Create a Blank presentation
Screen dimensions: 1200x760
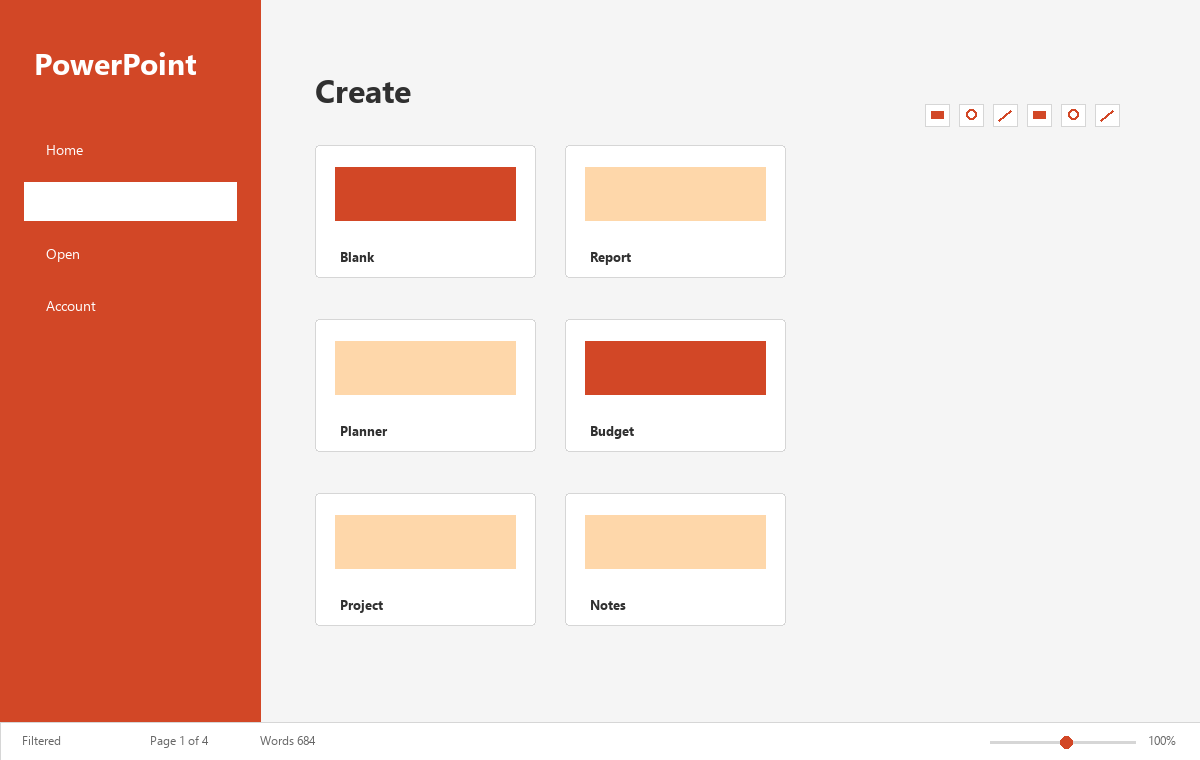(x=425, y=211)
